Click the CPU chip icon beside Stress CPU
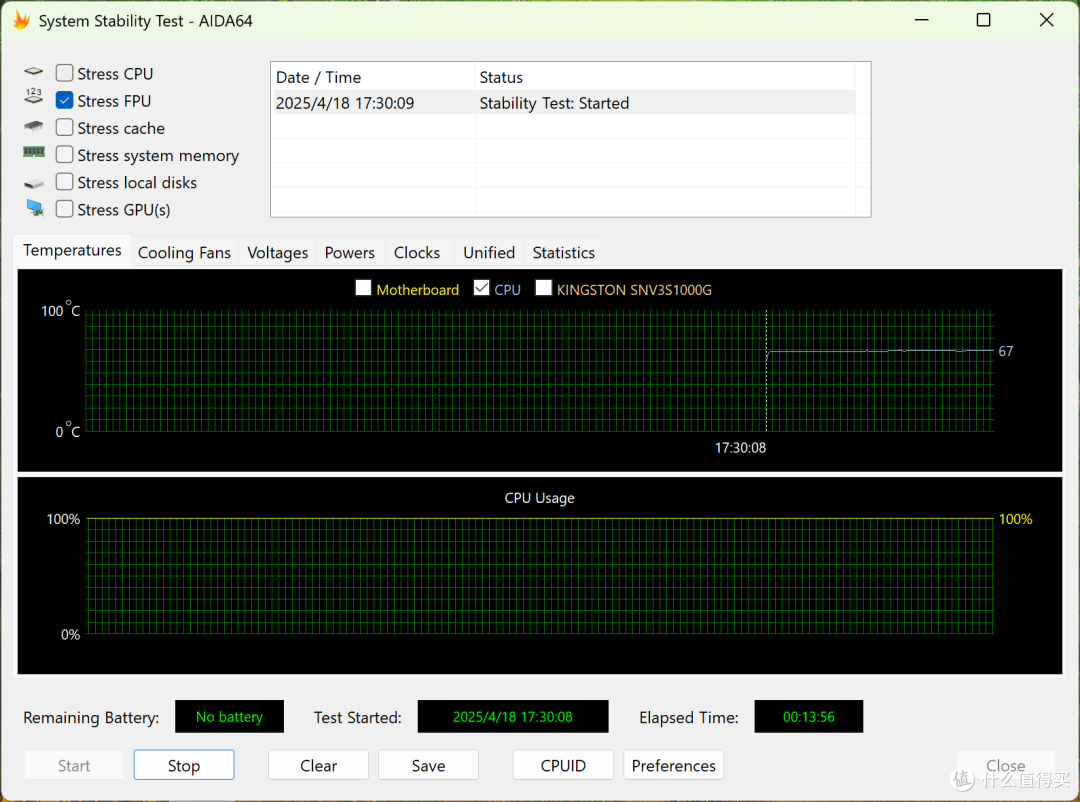Screen dimensions: 1080x802 (34, 72)
